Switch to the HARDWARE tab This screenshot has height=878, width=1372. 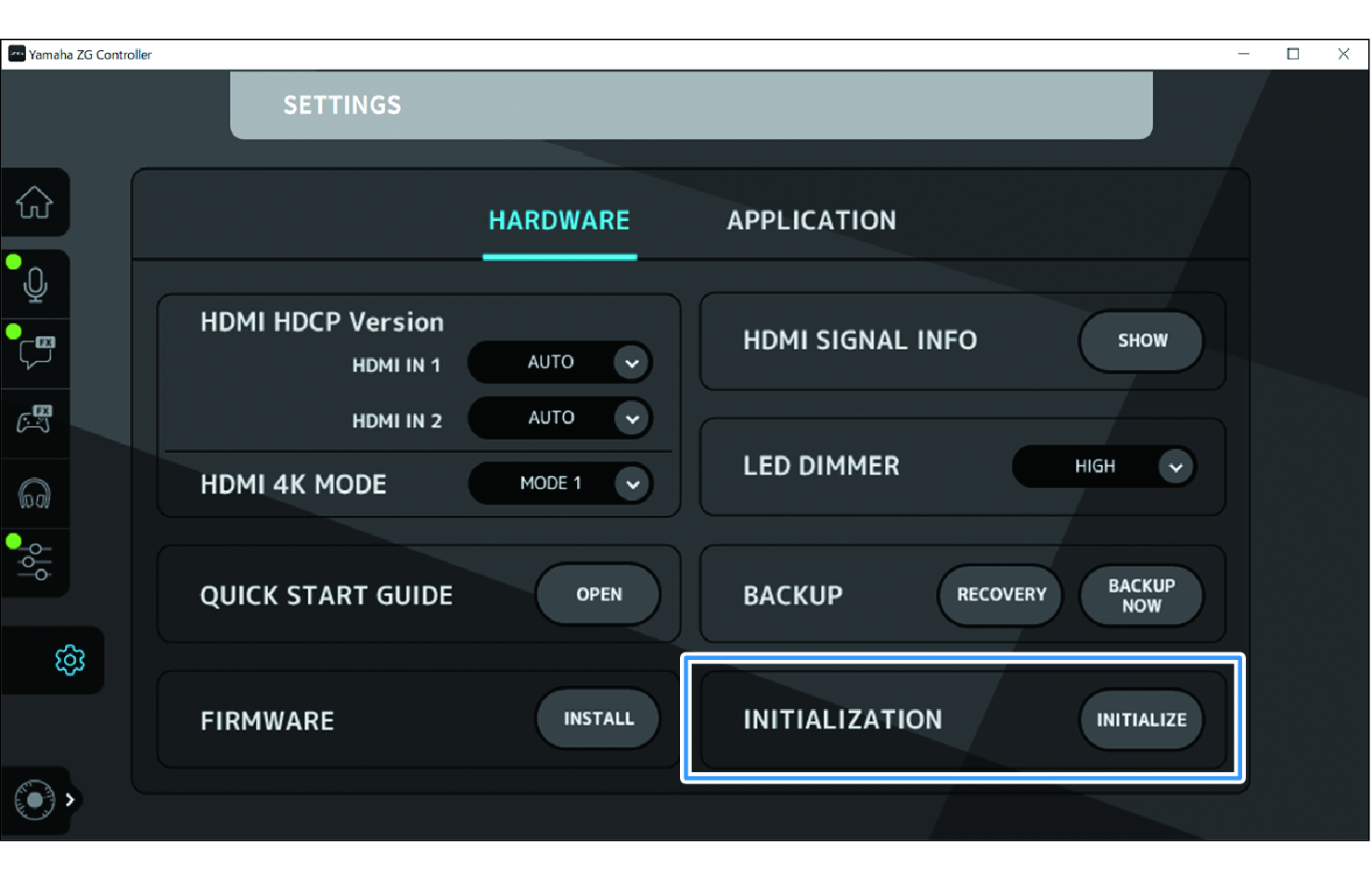pyautogui.click(x=559, y=221)
